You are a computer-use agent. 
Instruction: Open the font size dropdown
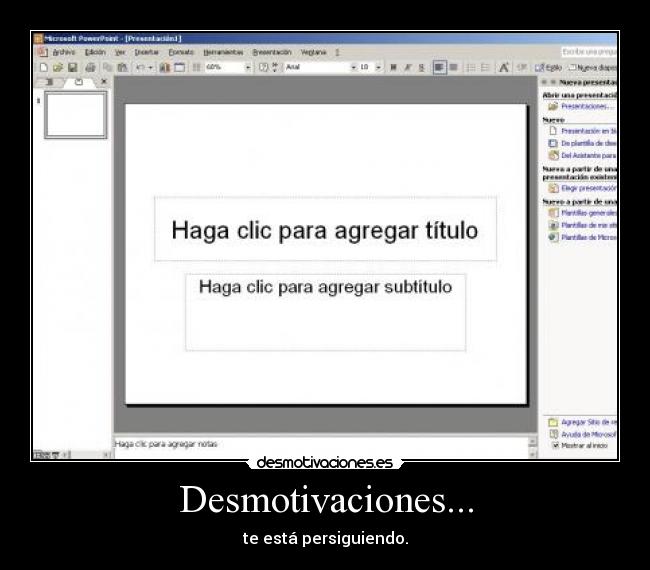(x=378, y=67)
